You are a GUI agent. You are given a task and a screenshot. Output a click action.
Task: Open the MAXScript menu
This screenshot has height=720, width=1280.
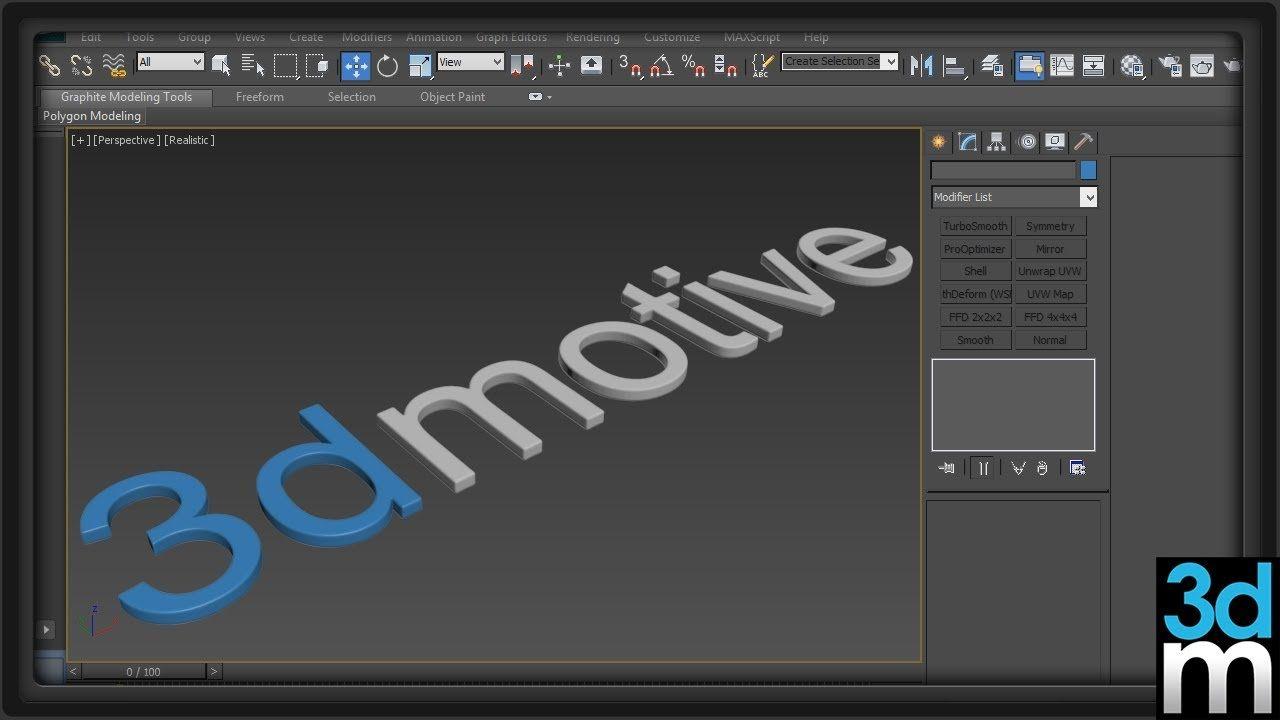point(752,37)
